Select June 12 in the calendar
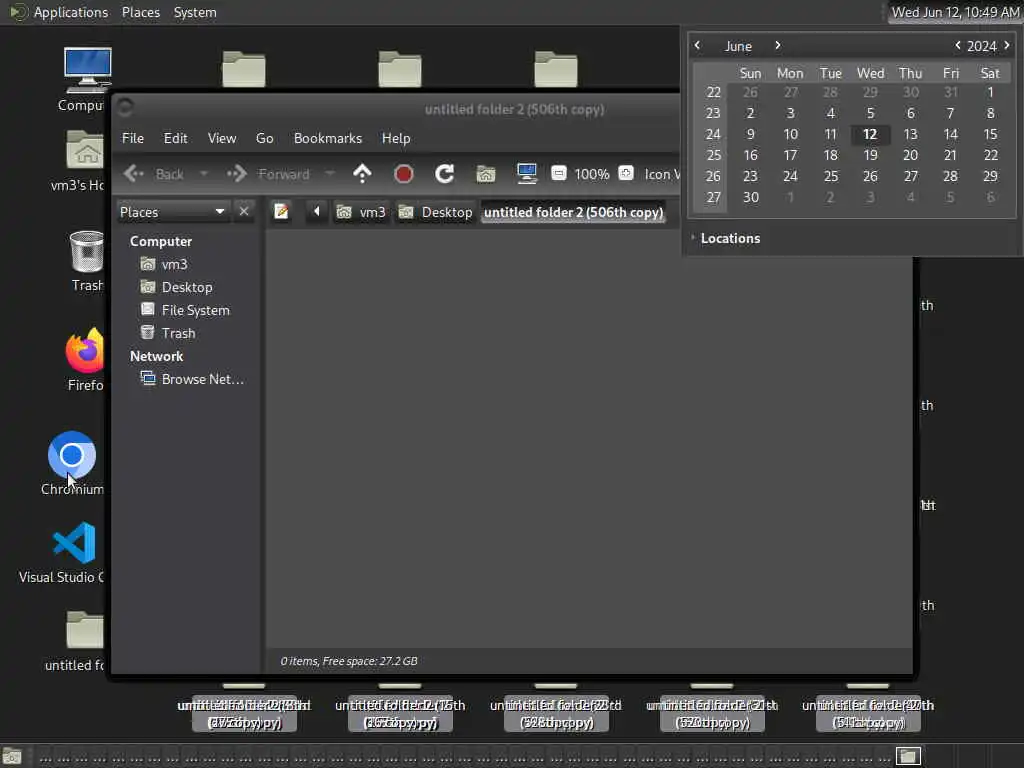 870,134
